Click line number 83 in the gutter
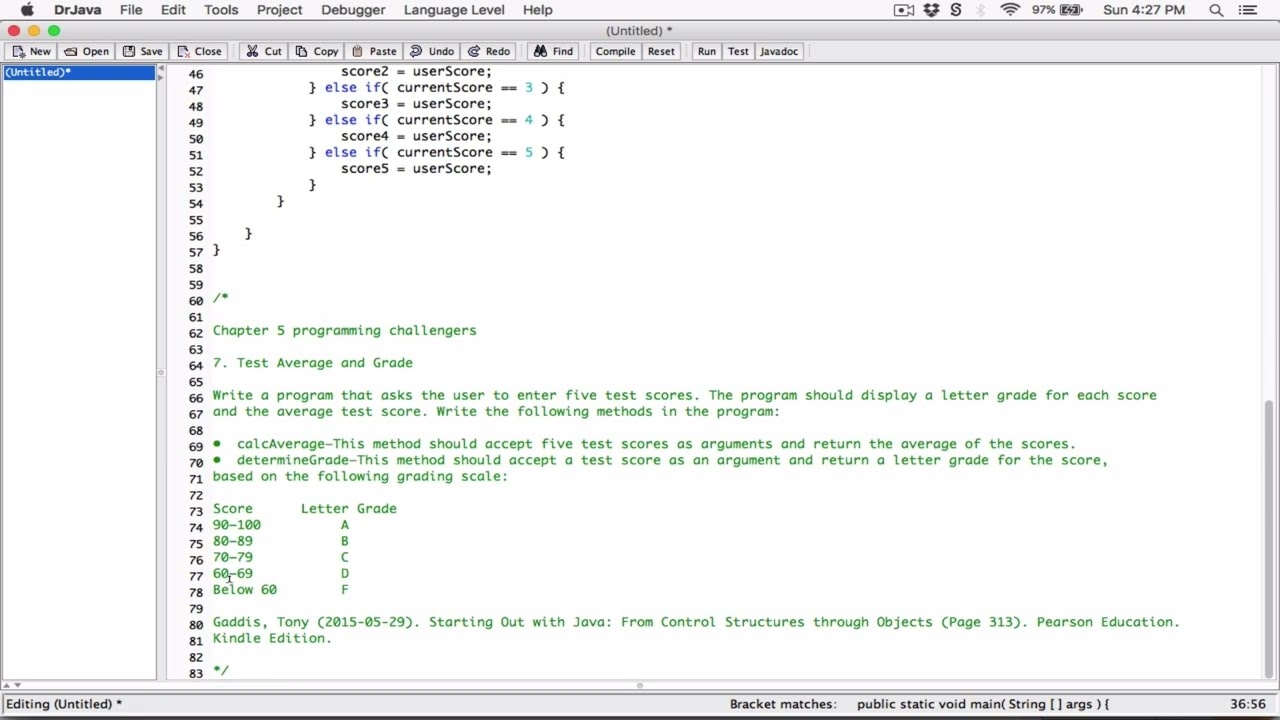Viewport: 1280px width, 720px height. pyautogui.click(x=195, y=674)
